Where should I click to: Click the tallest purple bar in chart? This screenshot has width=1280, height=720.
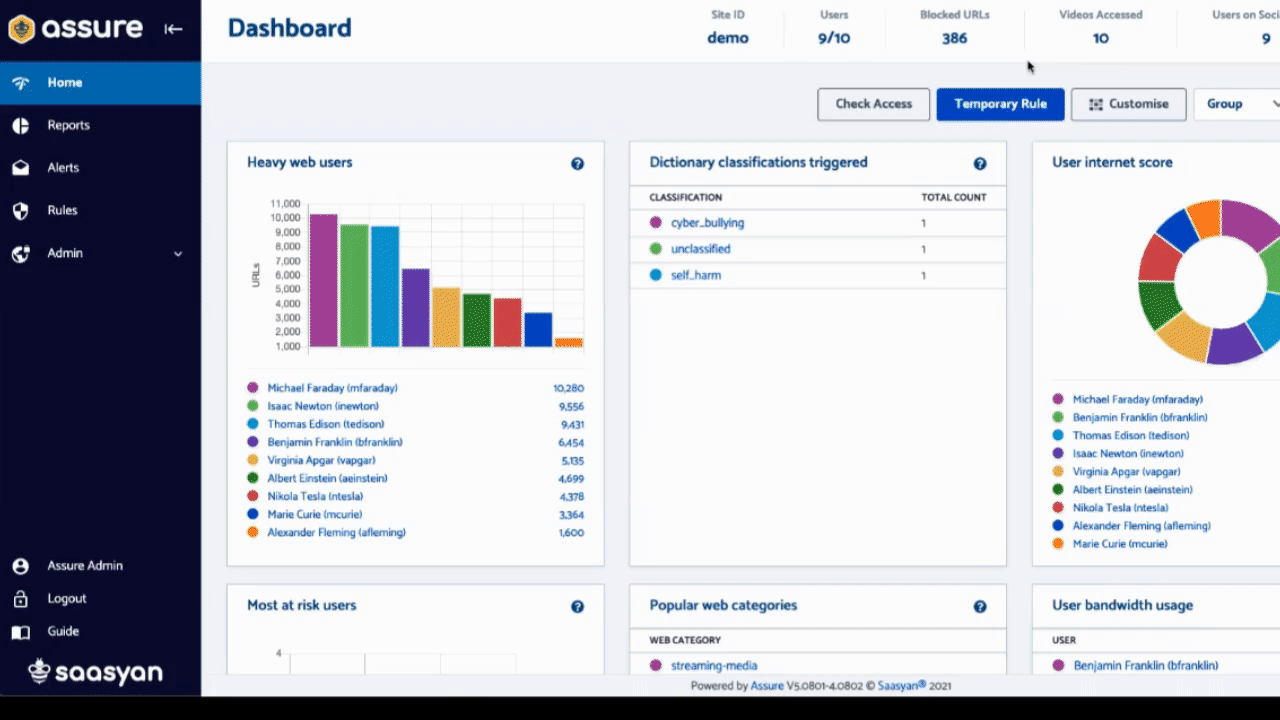click(323, 280)
